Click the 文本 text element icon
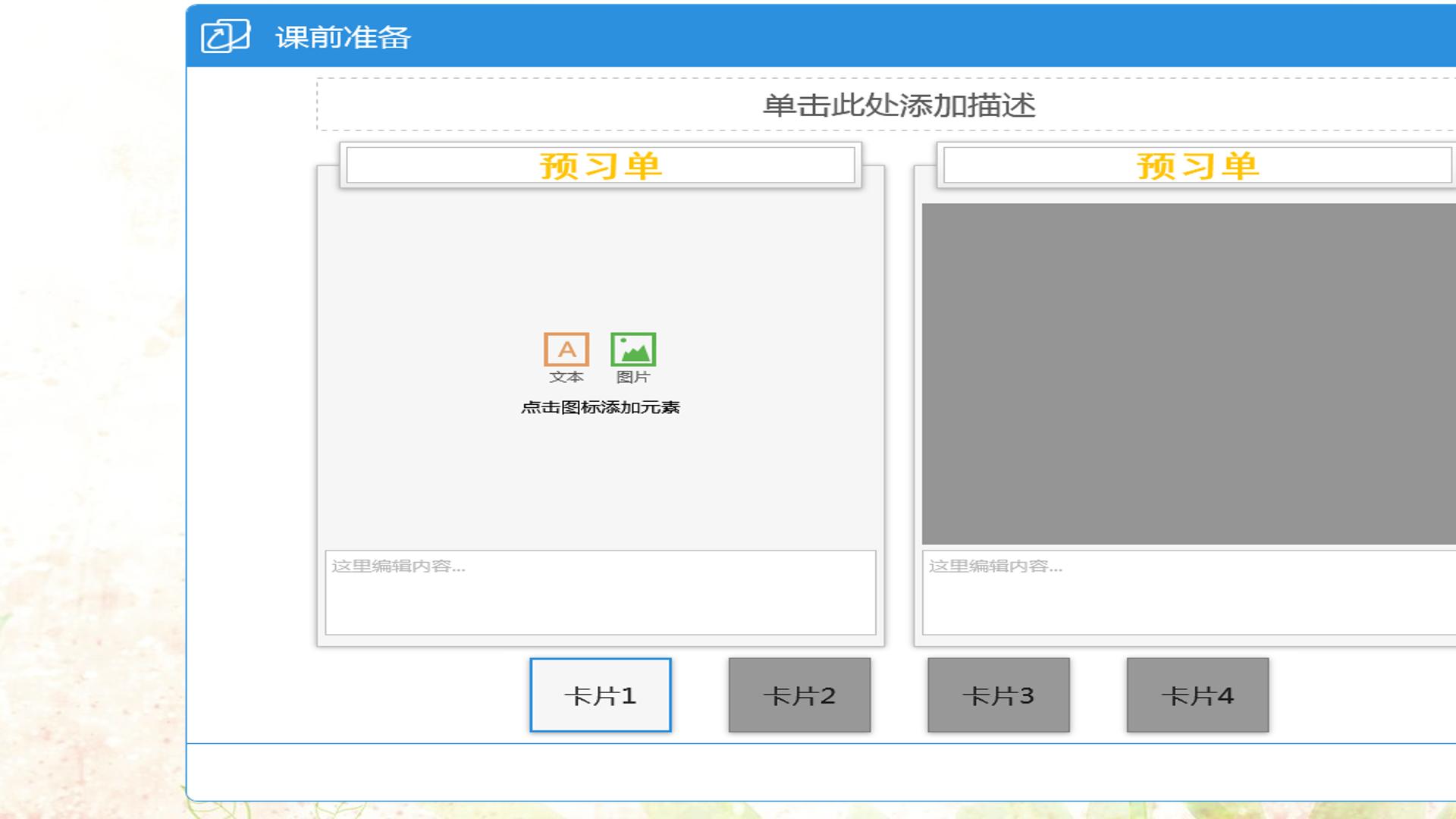 point(566,350)
